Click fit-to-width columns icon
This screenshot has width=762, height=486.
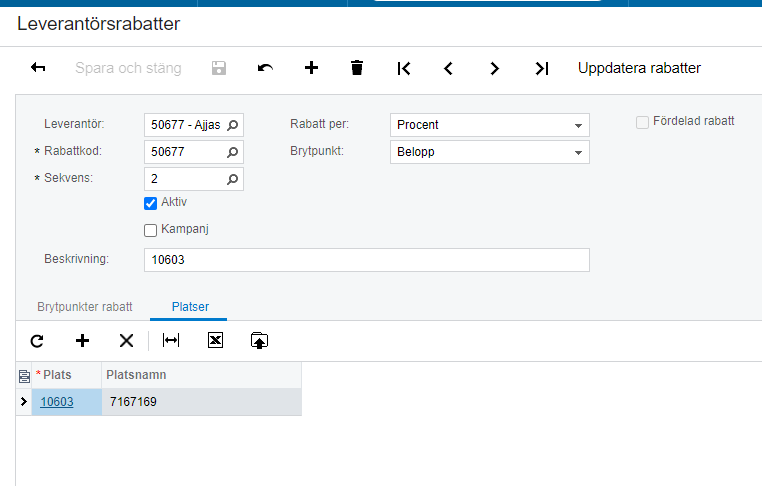tap(171, 341)
